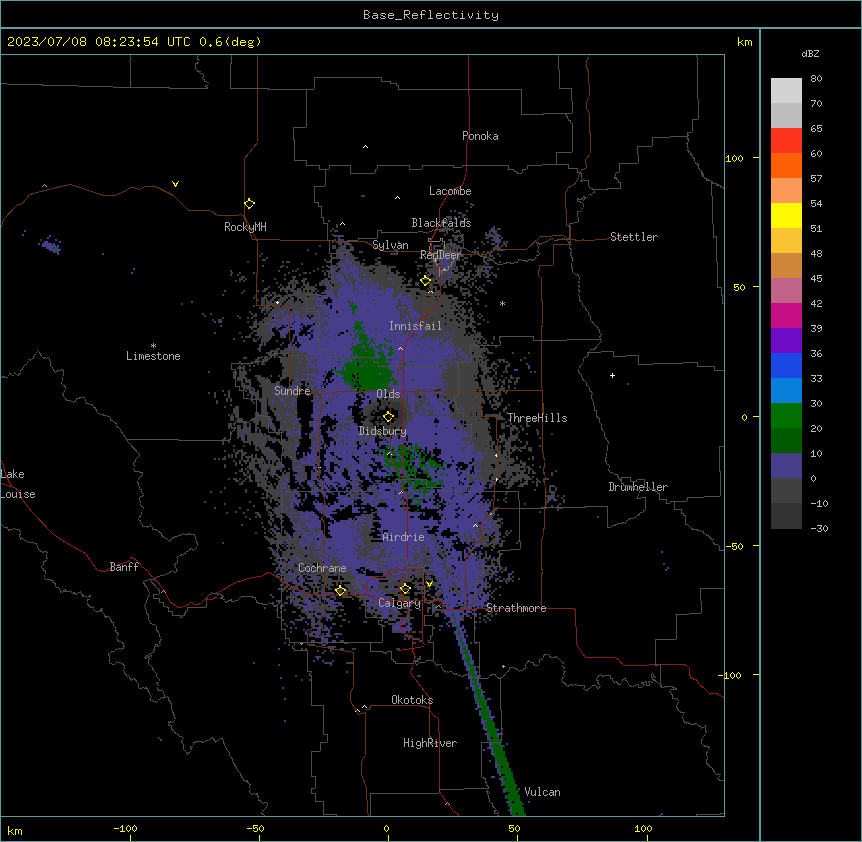862x842 pixels.
Task: Click the Strathmore town label
Action: coord(516,608)
